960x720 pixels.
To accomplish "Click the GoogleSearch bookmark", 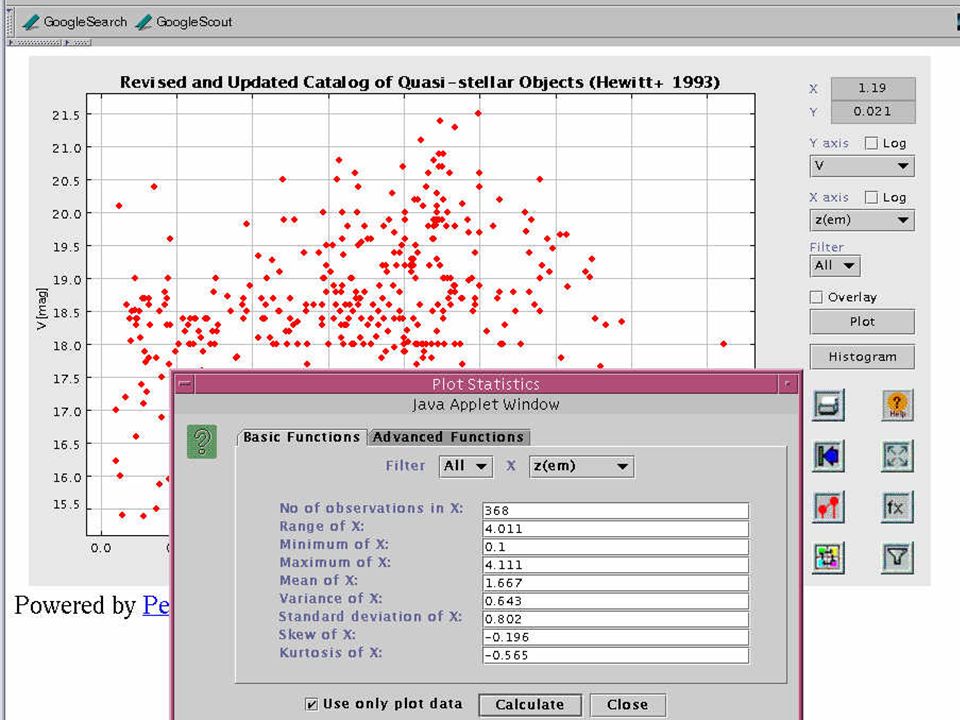I will pyautogui.click(x=75, y=22).
